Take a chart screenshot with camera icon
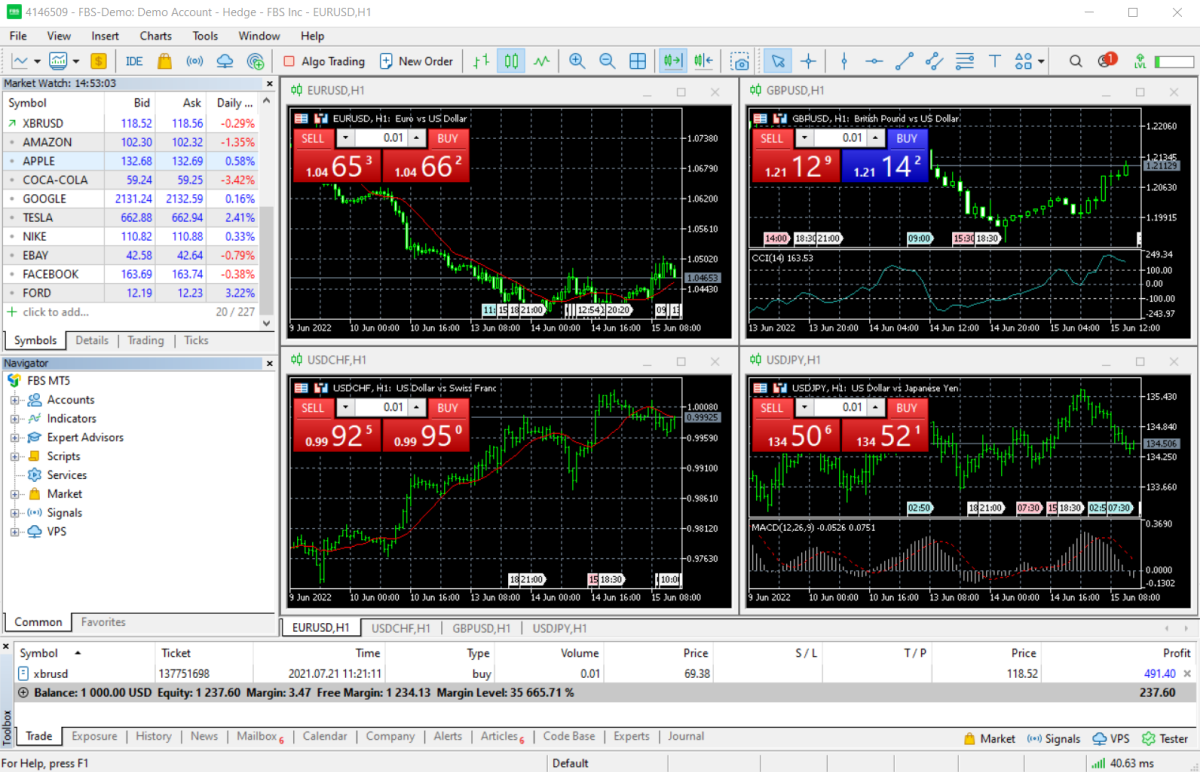 coord(740,61)
